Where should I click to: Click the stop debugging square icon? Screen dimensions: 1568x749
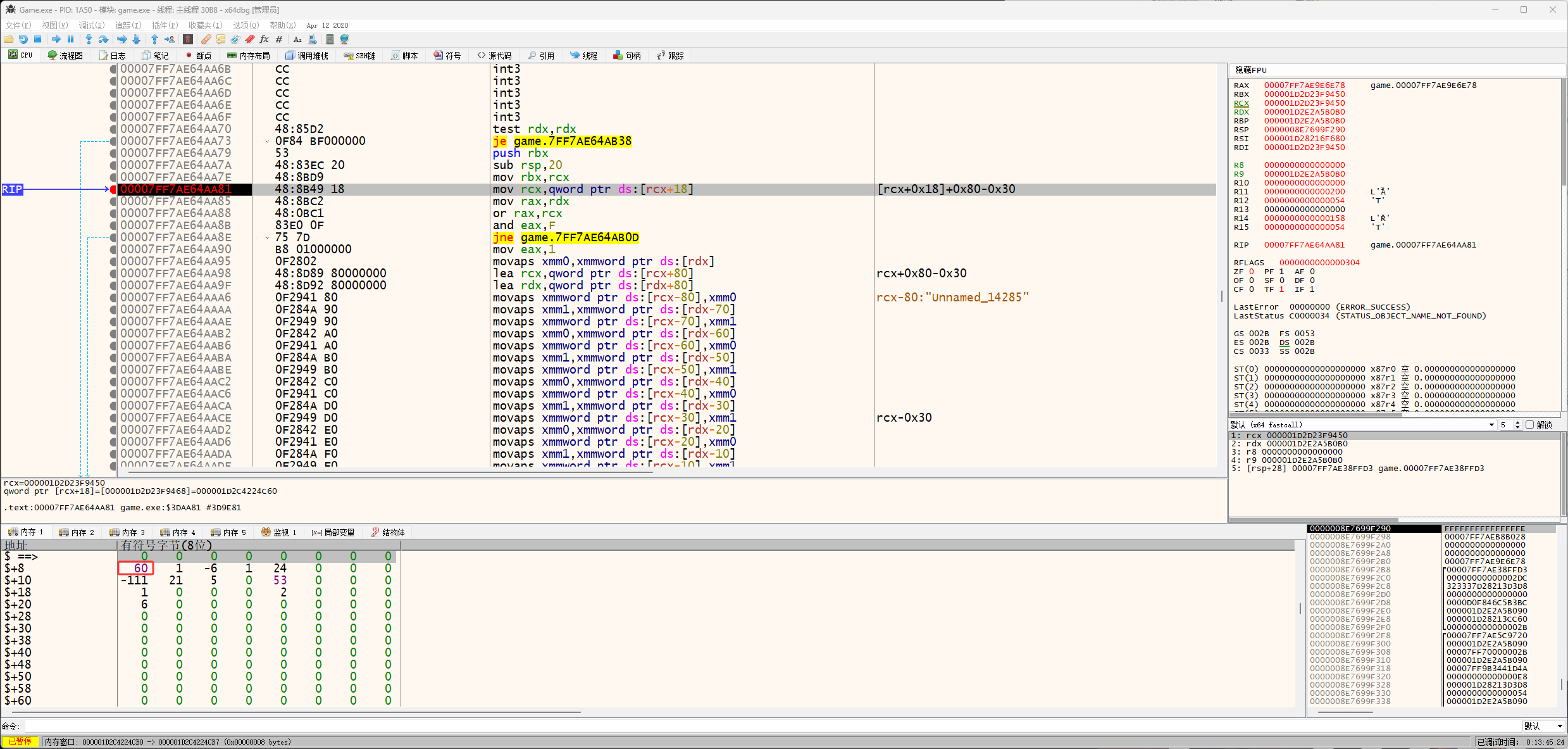38,39
